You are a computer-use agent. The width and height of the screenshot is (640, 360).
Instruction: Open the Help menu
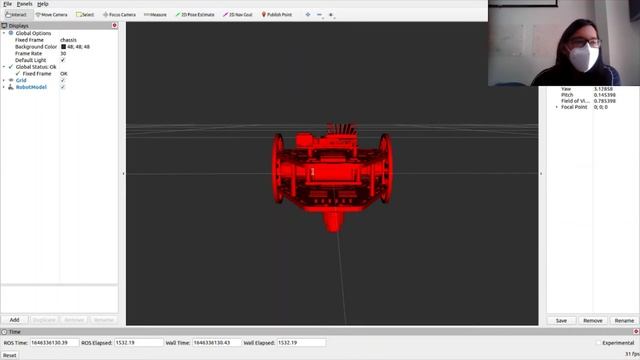click(x=43, y=4)
